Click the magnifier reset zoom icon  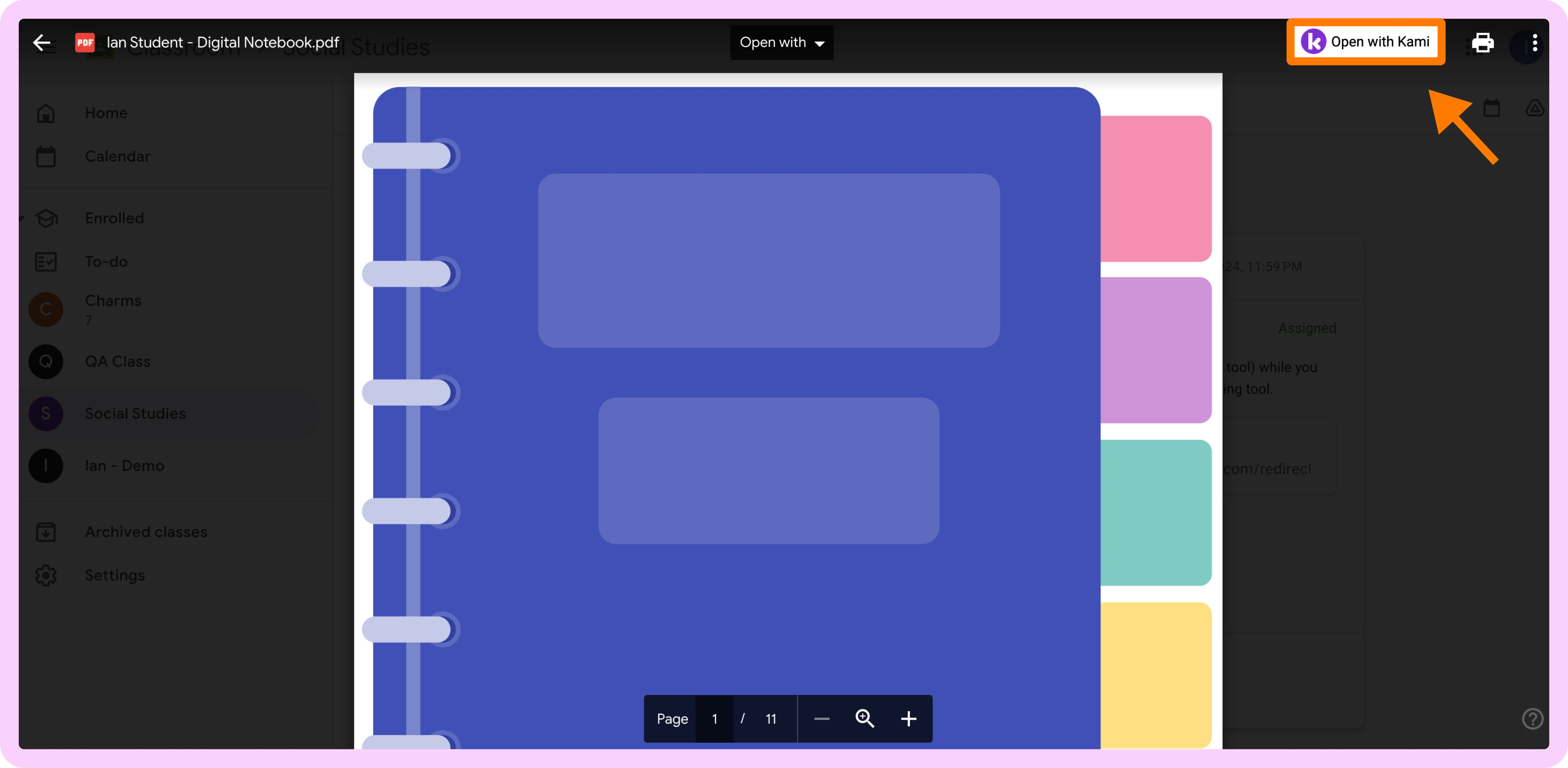click(x=864, y=719)
